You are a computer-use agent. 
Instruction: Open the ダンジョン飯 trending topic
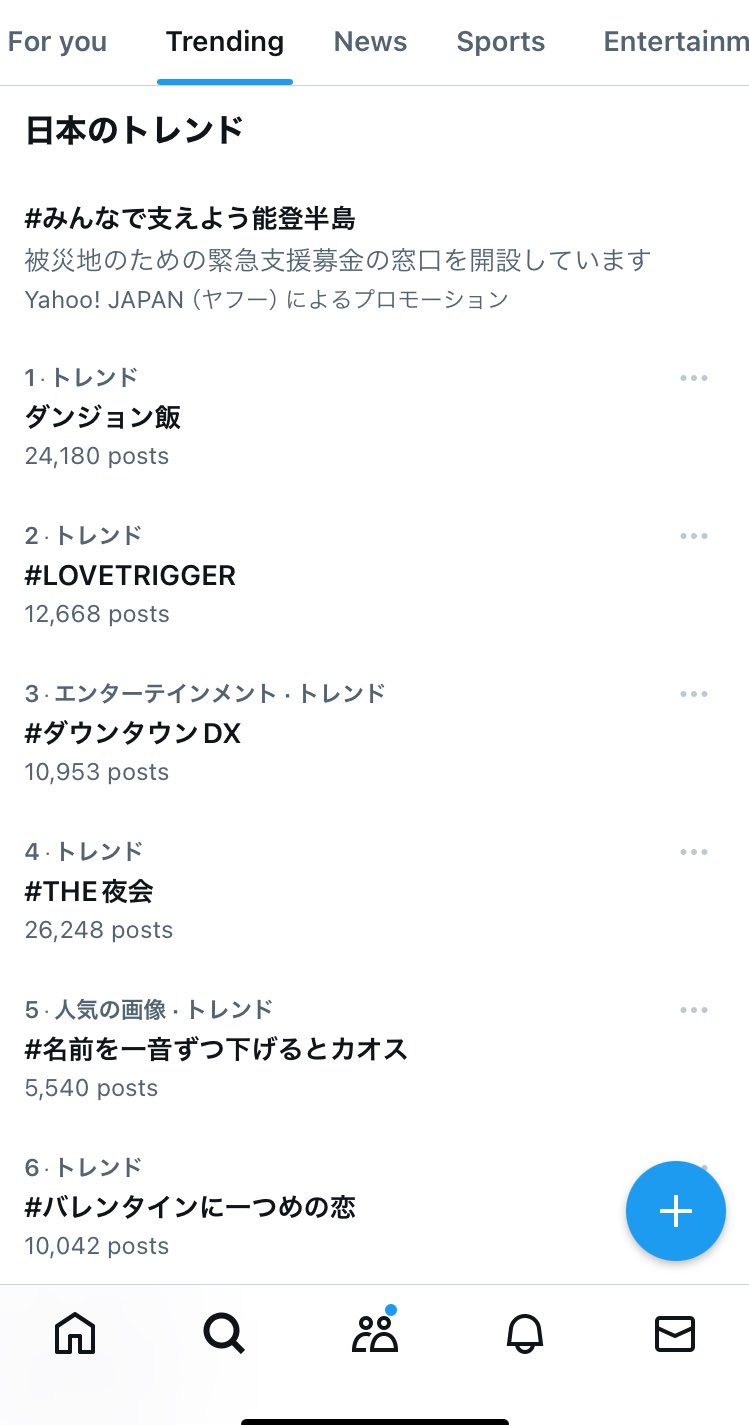pos(103,417)
